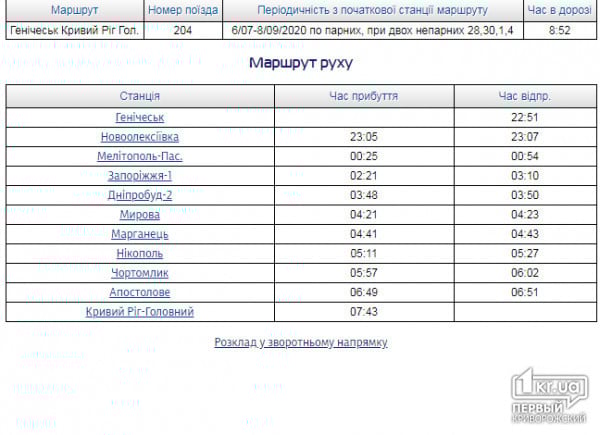Select departure time 03:50
This screenshot has height=435, width=600.
525,195
